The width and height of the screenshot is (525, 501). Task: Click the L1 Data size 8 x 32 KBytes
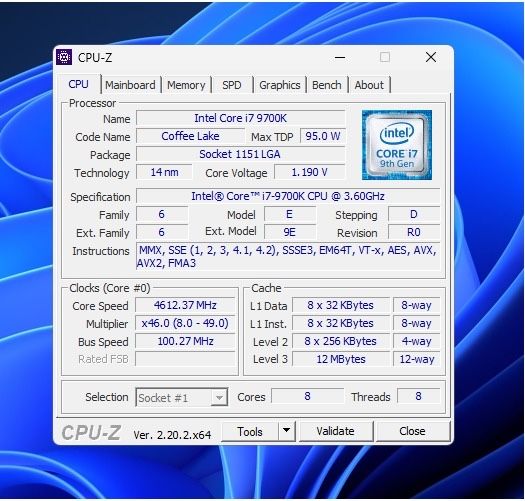coord(341,305)
